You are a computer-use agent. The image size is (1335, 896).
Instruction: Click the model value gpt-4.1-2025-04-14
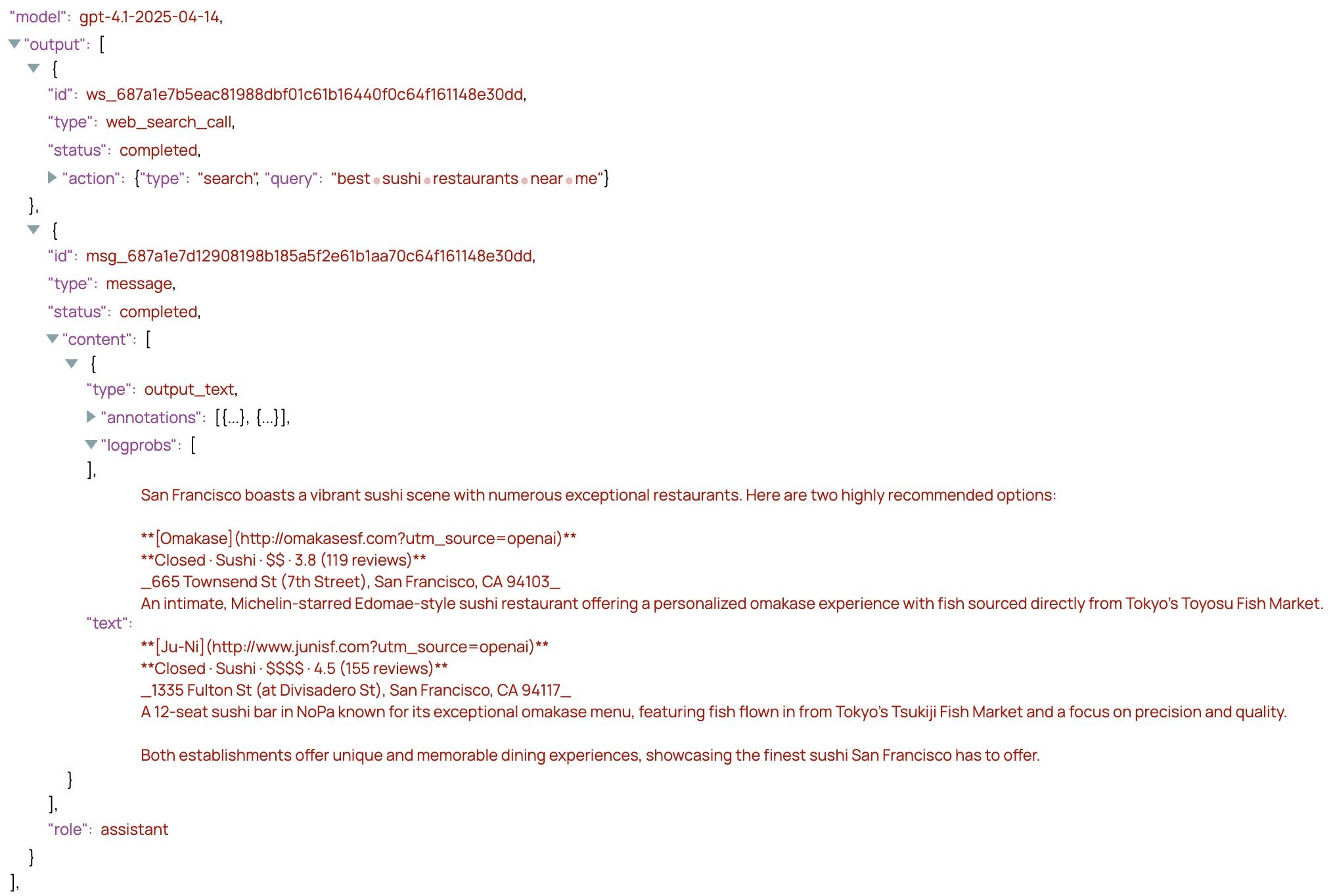coord(149,17)
